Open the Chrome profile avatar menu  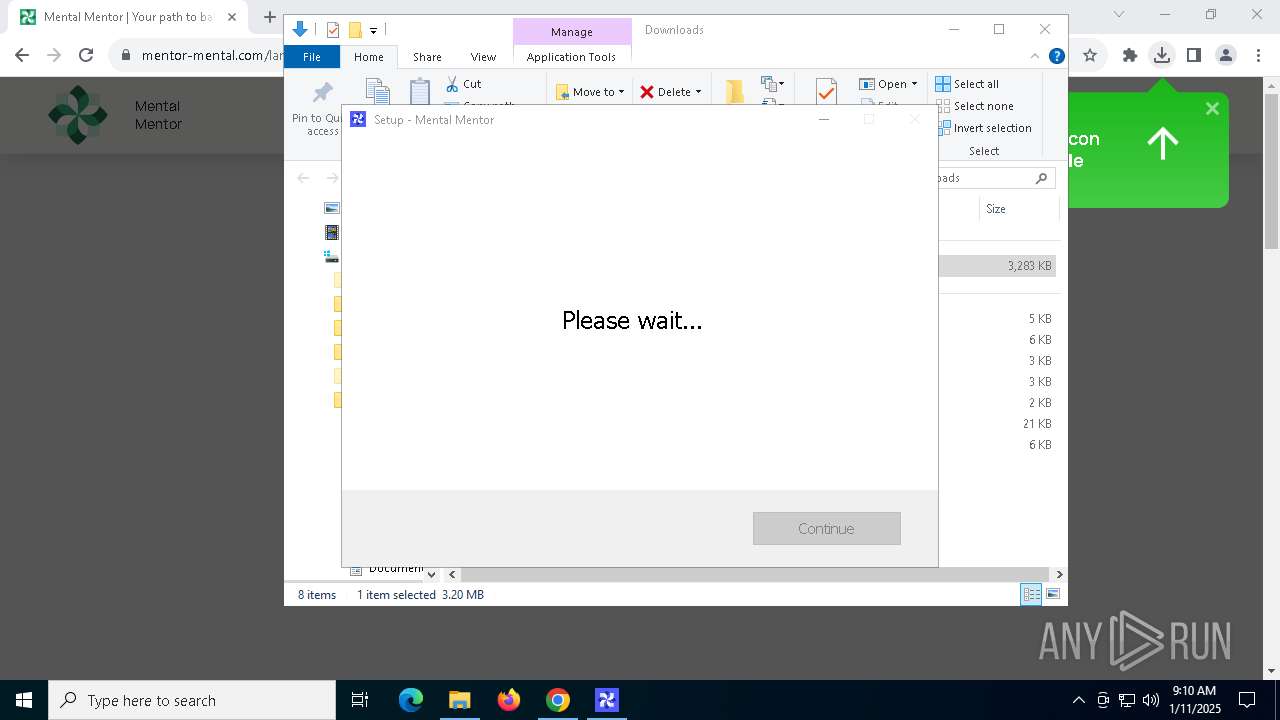1226,55
